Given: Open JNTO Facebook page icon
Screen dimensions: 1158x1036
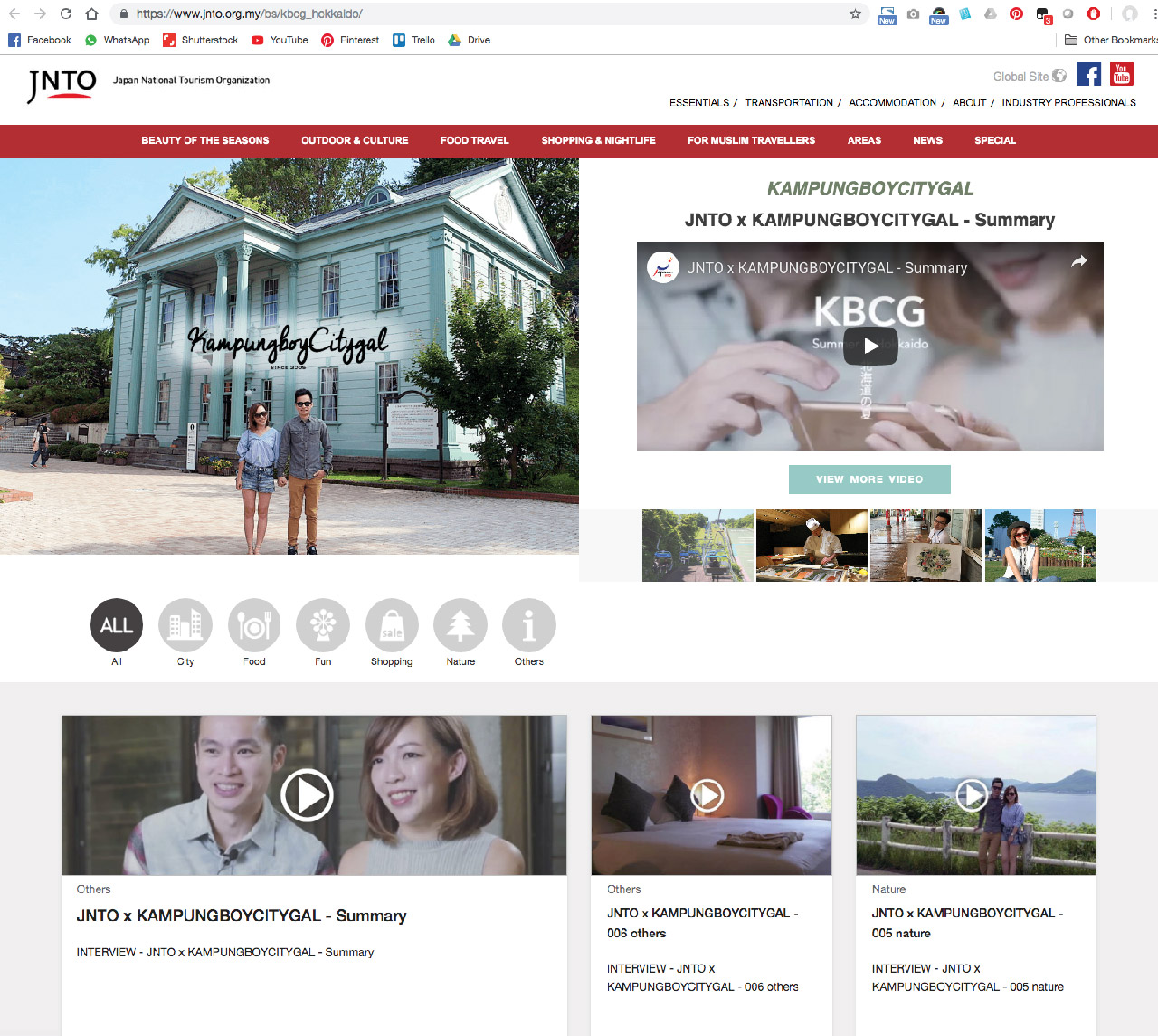Looking at the screenshot, I should pos(1088,74).
